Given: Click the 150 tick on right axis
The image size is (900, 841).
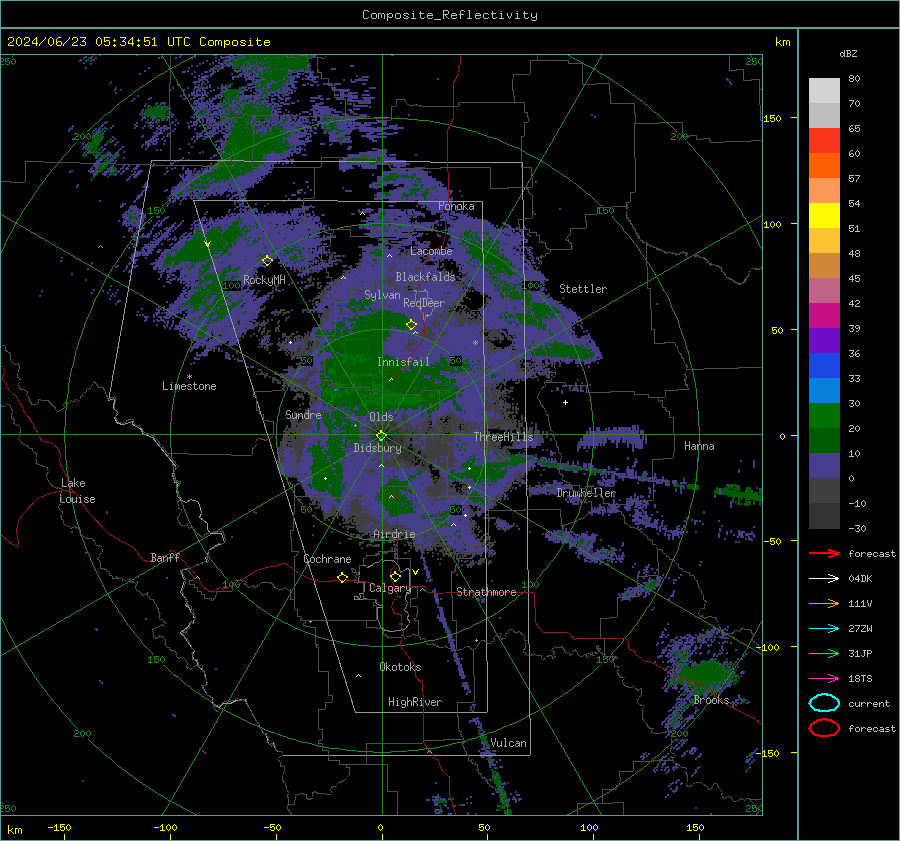Looking at the screenshot, I should click(773, 118).
